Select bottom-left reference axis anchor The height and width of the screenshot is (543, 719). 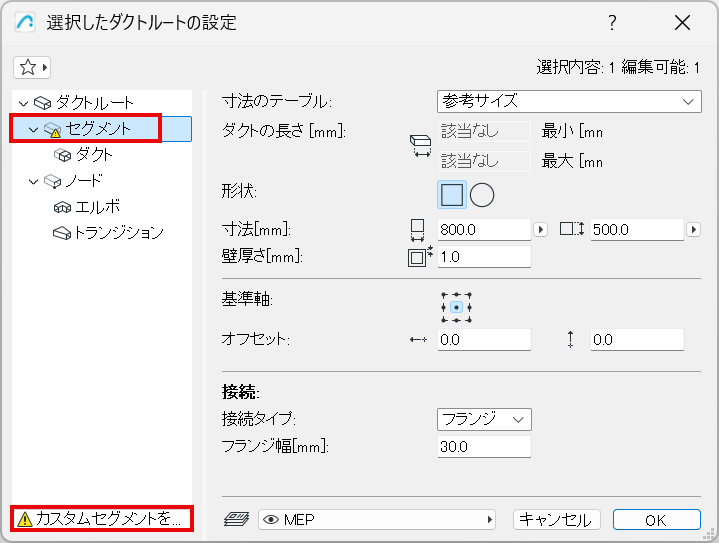click(x=443, y=320)
